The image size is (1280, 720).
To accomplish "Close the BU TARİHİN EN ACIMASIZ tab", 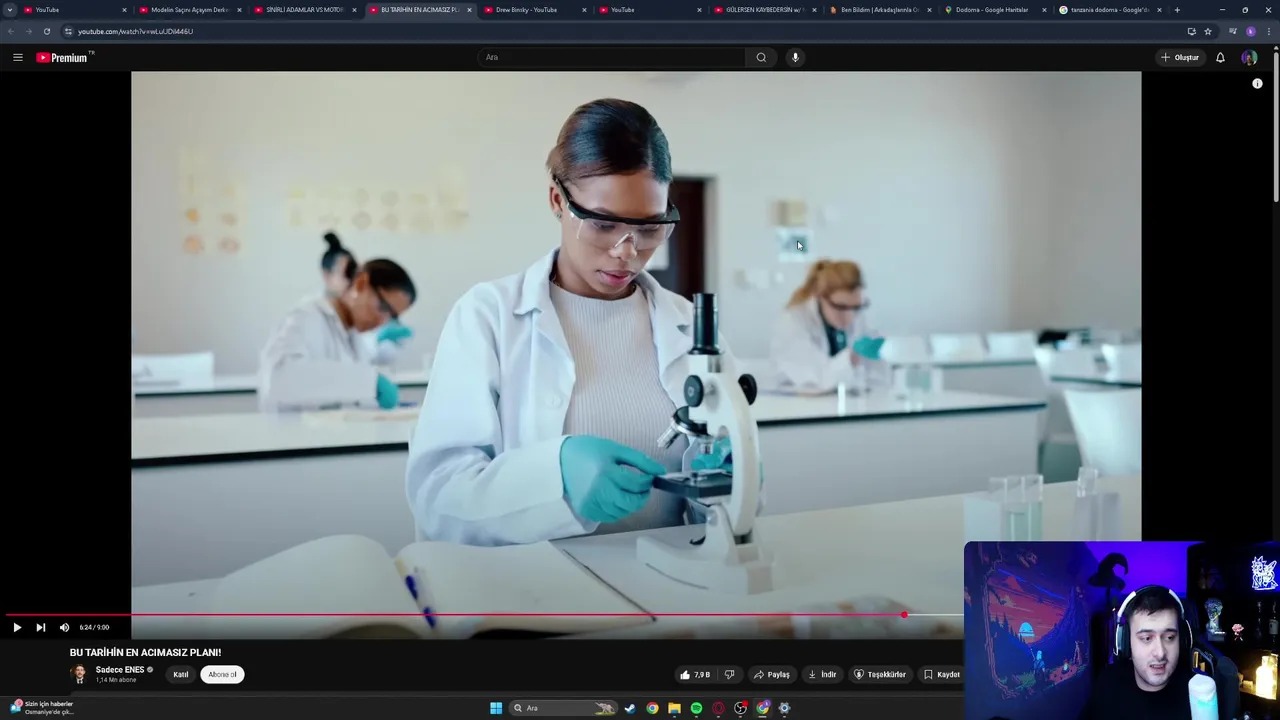I will pos(469,10).
